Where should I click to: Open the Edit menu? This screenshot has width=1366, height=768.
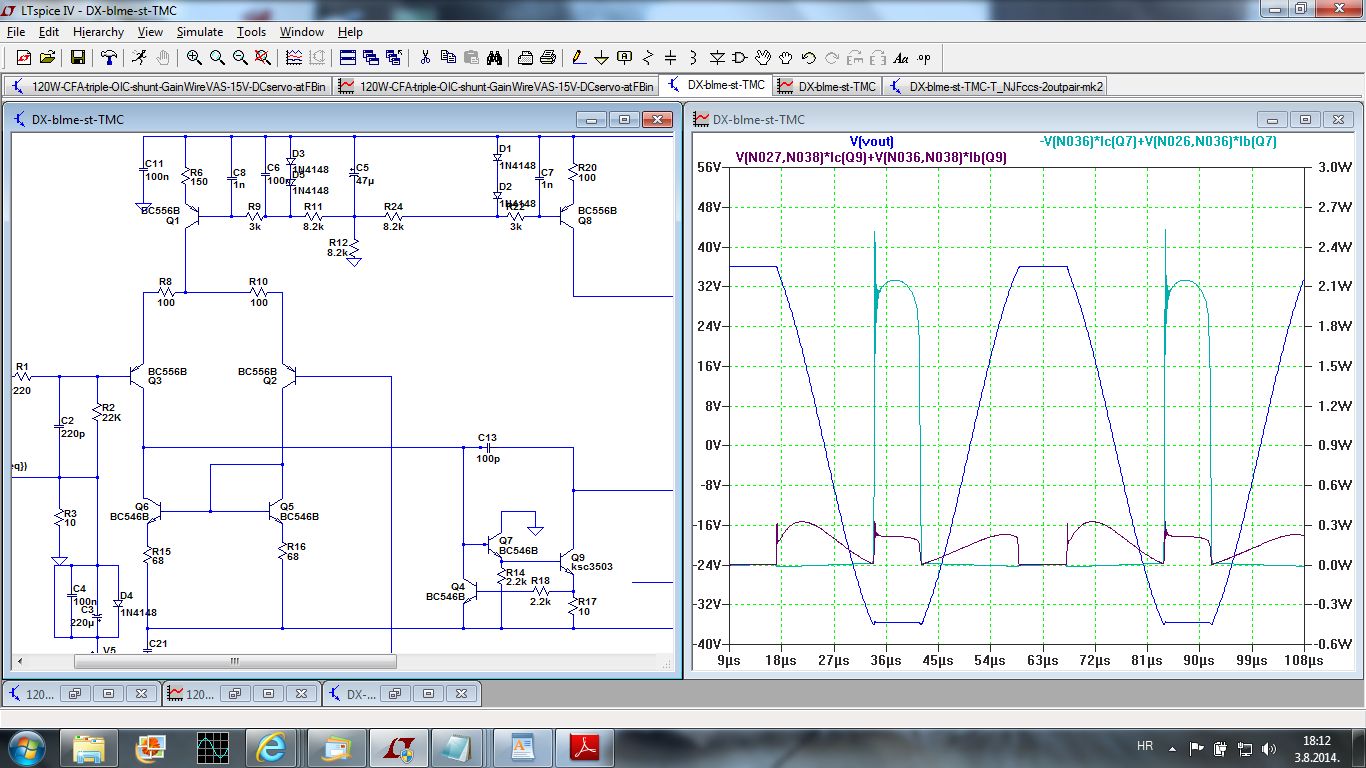(x=49, y=32)
